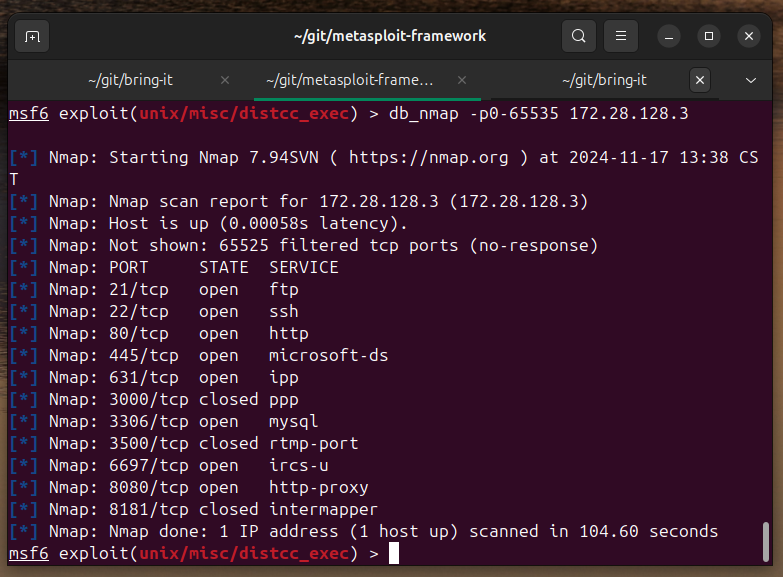
Task: Click the '8080/tcp' port entry
Action: pyautogui.click(x=149, y=488)
